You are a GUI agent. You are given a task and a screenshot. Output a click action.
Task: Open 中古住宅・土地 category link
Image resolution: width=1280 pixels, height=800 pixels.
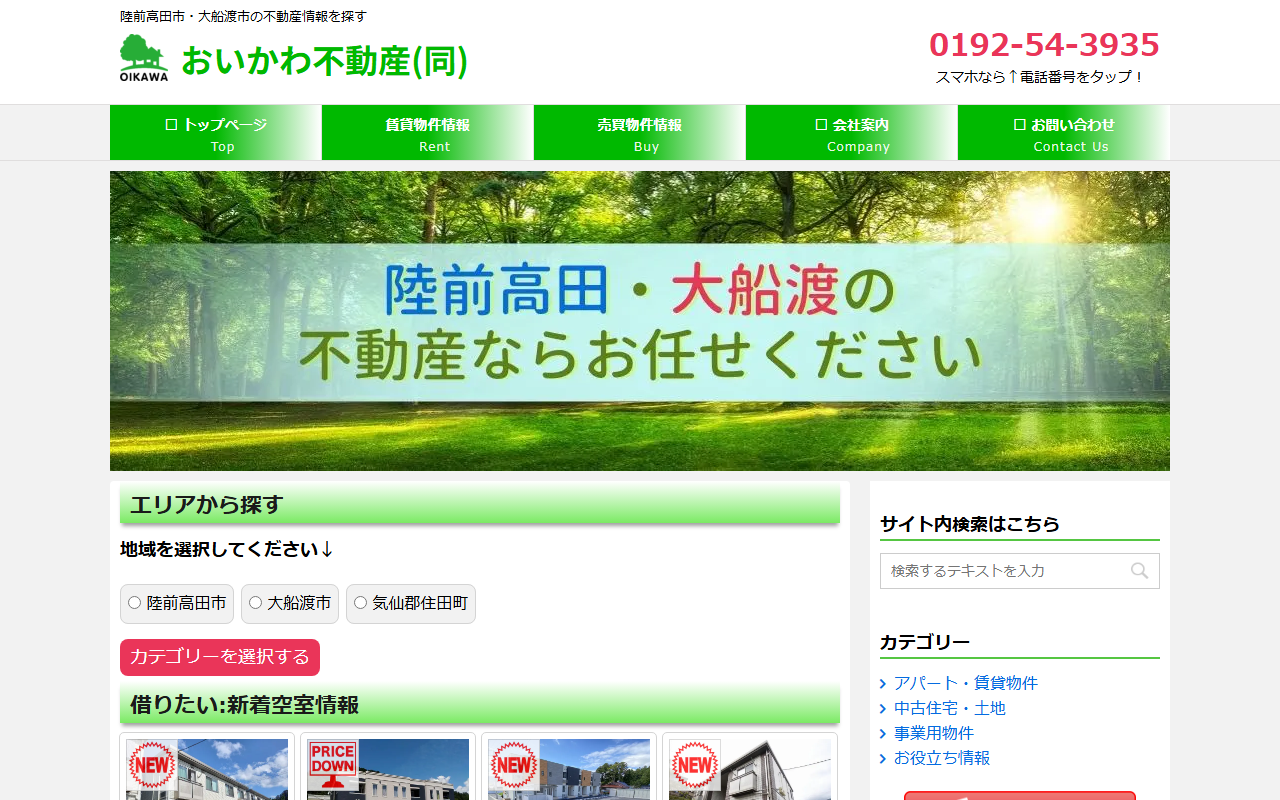pyautogui.click(x=950, y=708)
